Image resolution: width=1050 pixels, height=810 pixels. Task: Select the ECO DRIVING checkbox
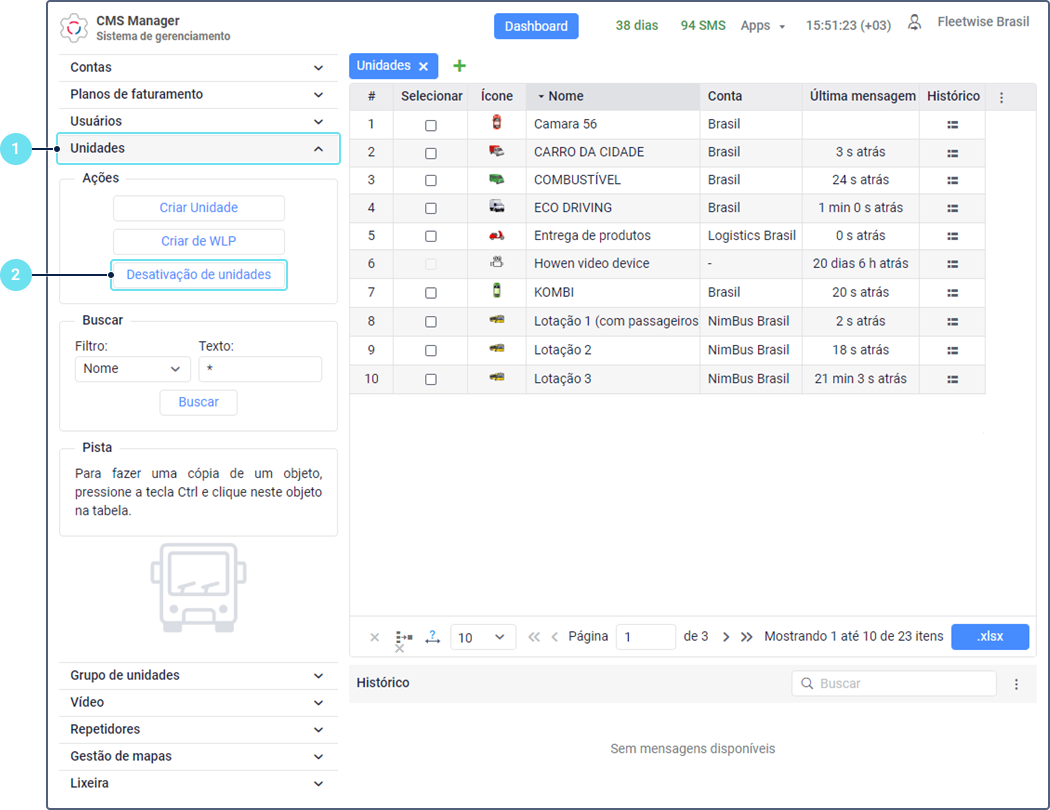(x=431, y=209)
